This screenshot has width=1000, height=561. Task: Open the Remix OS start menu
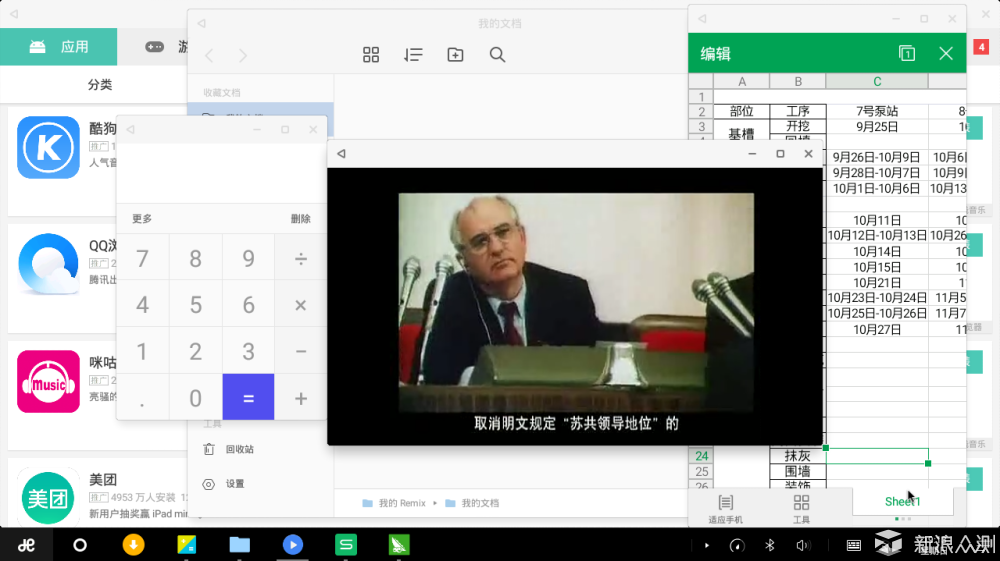point(27,545)
